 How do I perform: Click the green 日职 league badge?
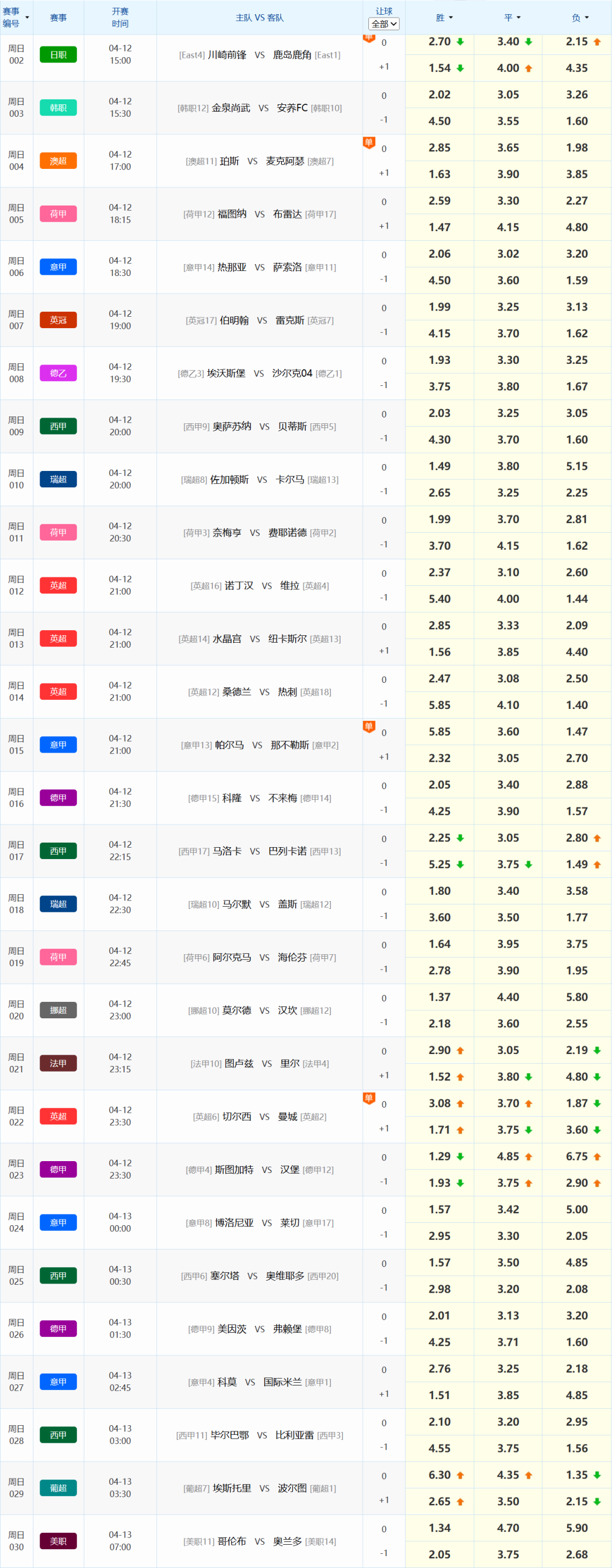tap(58, 55)
